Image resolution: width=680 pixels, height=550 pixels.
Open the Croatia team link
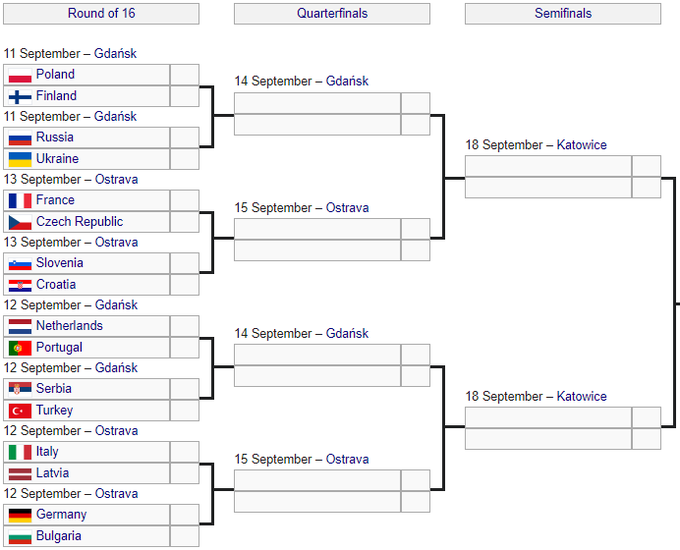pyautogui.click(x=56, y=284)
